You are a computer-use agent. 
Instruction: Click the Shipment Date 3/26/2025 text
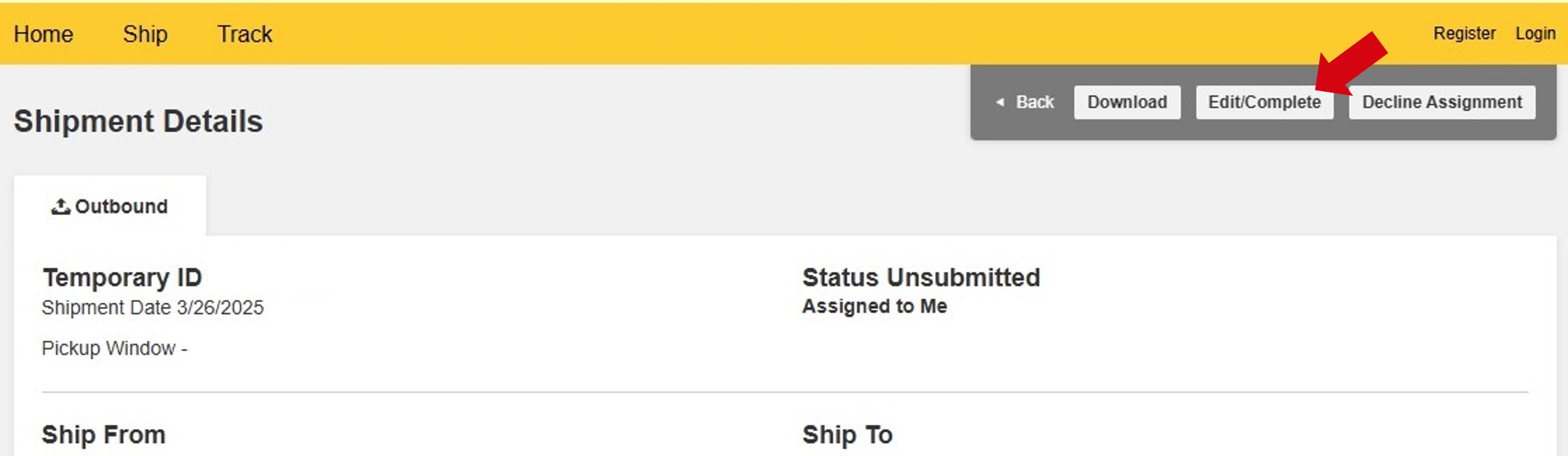click(153, 307)
